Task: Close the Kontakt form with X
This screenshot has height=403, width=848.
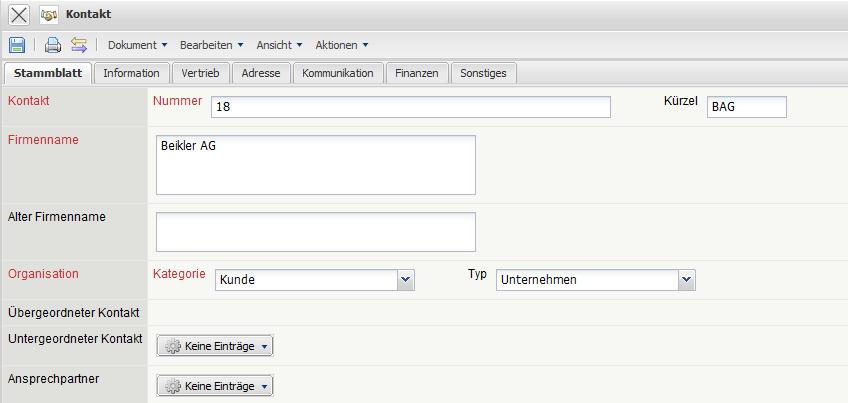Action: [x=19, y=15]
